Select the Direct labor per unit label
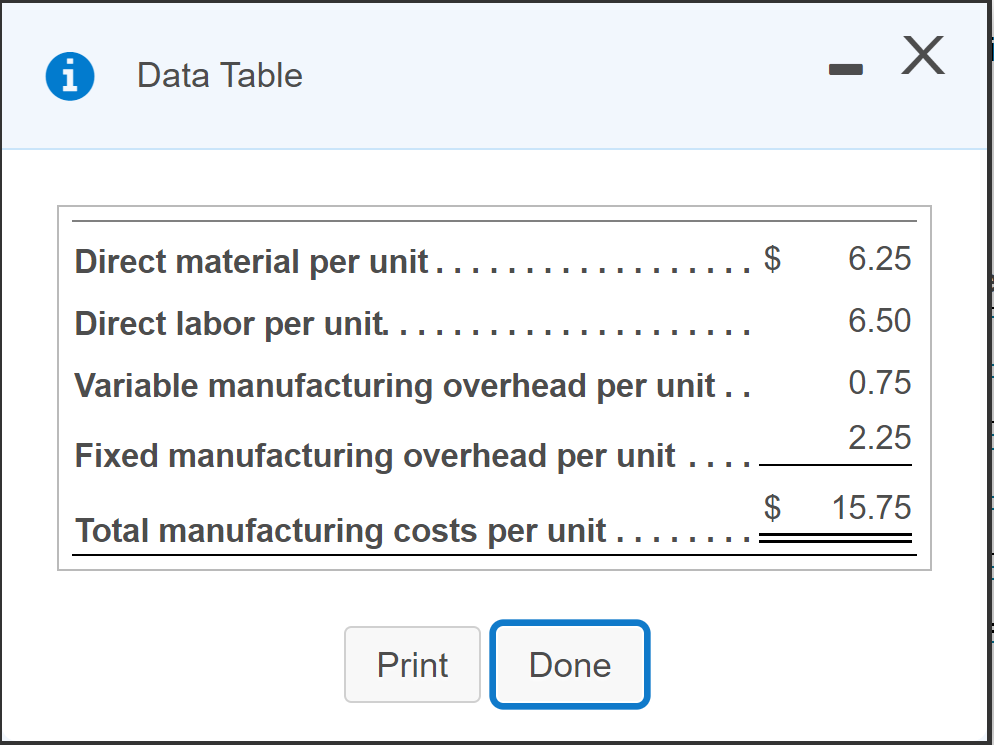 coord(230,324)
